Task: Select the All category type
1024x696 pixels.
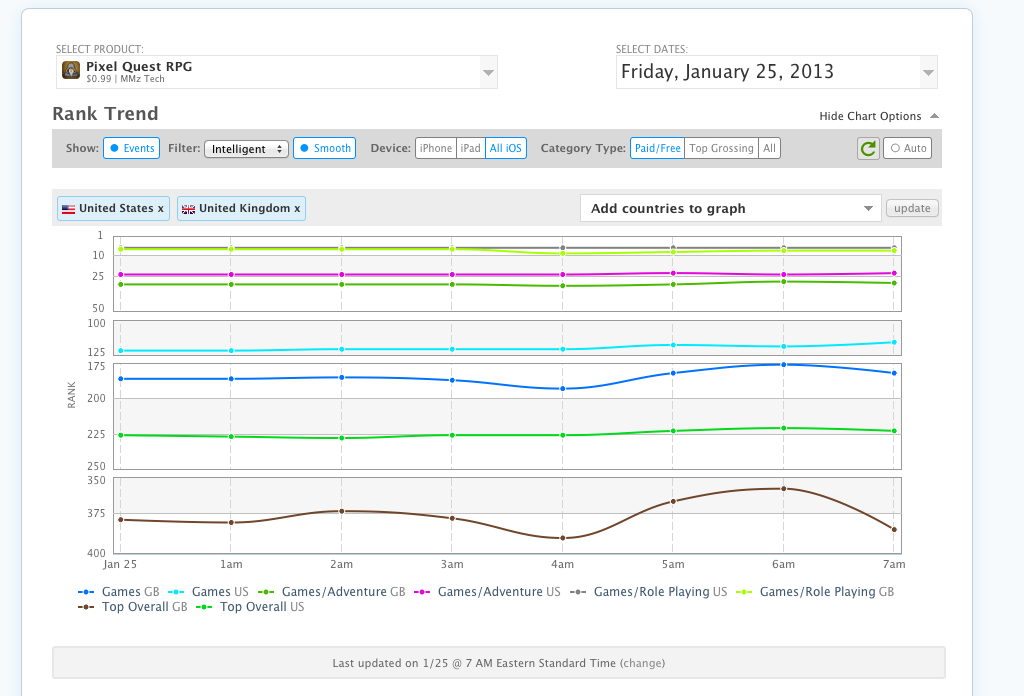Action: tap(769, 148)
